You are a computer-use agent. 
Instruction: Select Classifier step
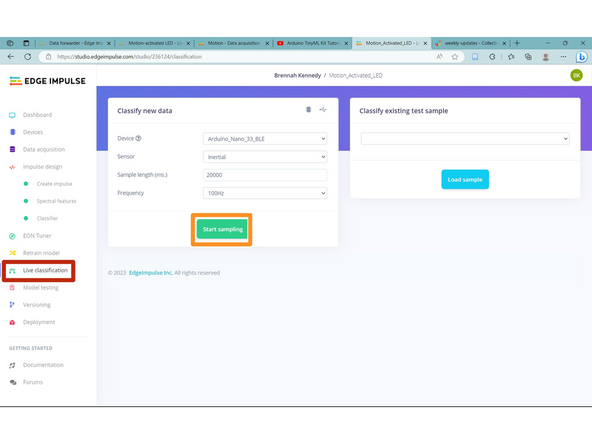point(47,218)
